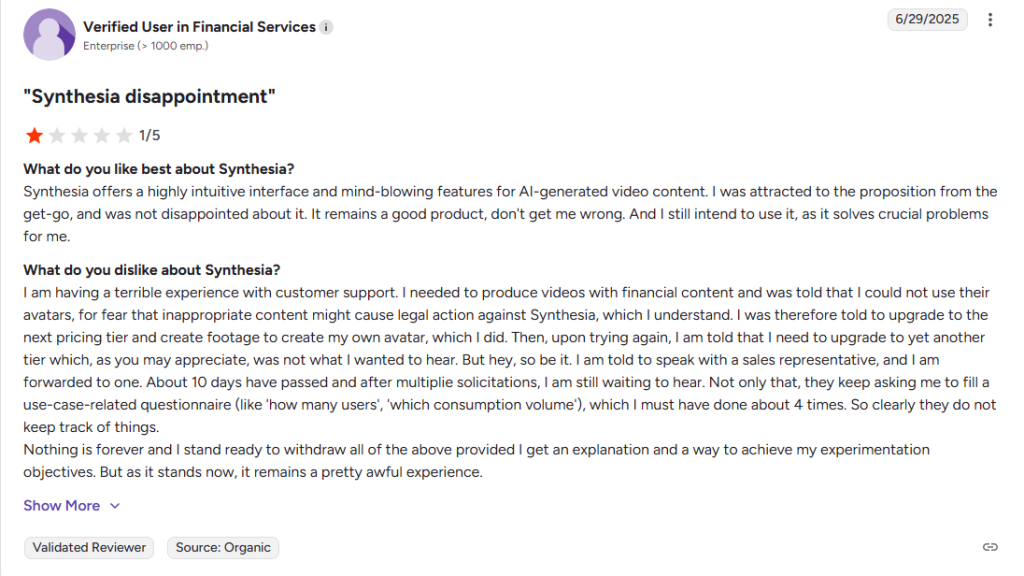Click the info icon beside Verified User
1024x576 pixels.
(x=327, y=27)
